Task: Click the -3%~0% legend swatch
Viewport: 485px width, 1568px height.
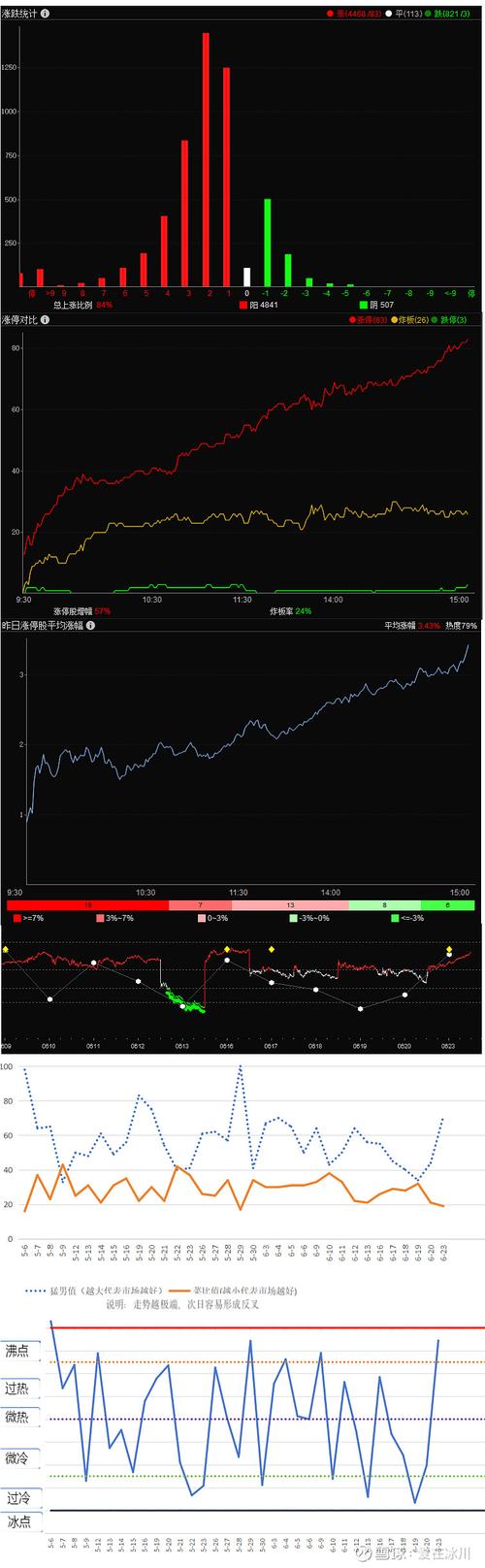Action: coord(294,917)
